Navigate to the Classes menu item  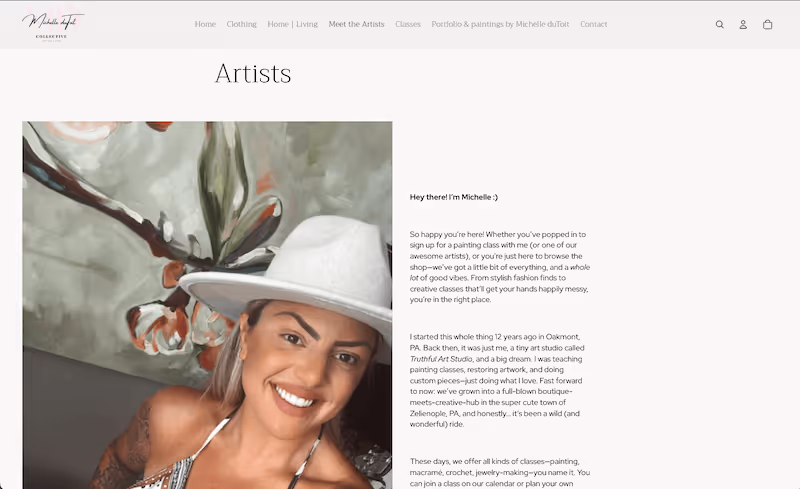(408, 24)
